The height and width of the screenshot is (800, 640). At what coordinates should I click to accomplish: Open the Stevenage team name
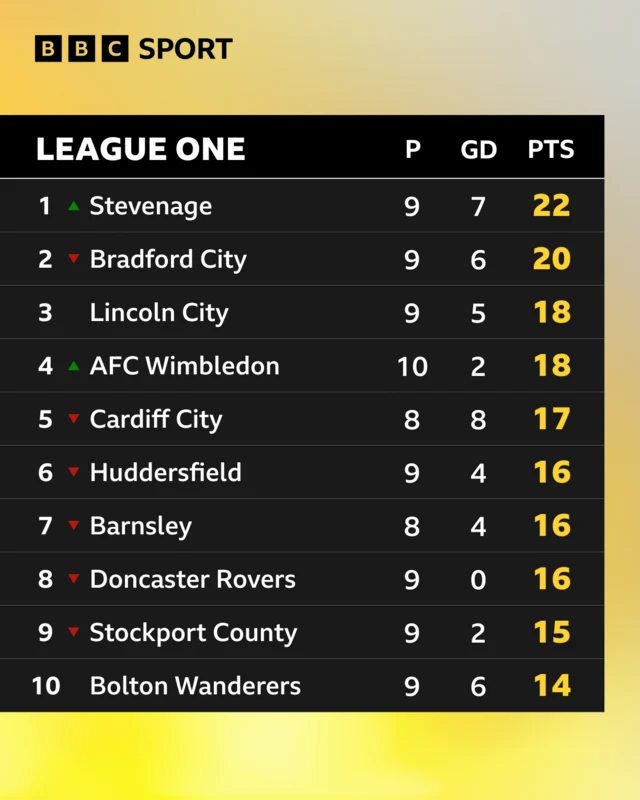151,206
